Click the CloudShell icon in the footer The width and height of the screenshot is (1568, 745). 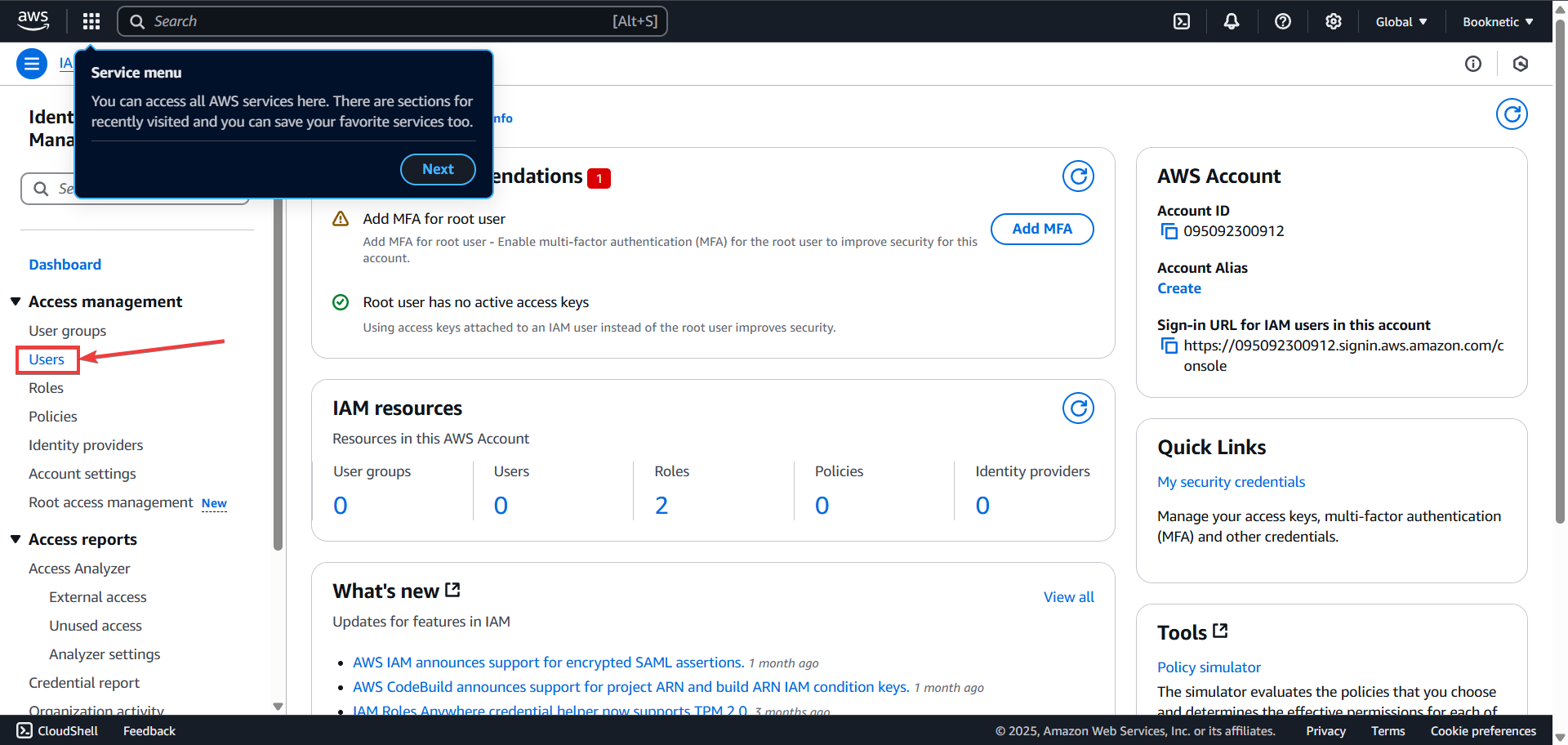tap(24, 730)
